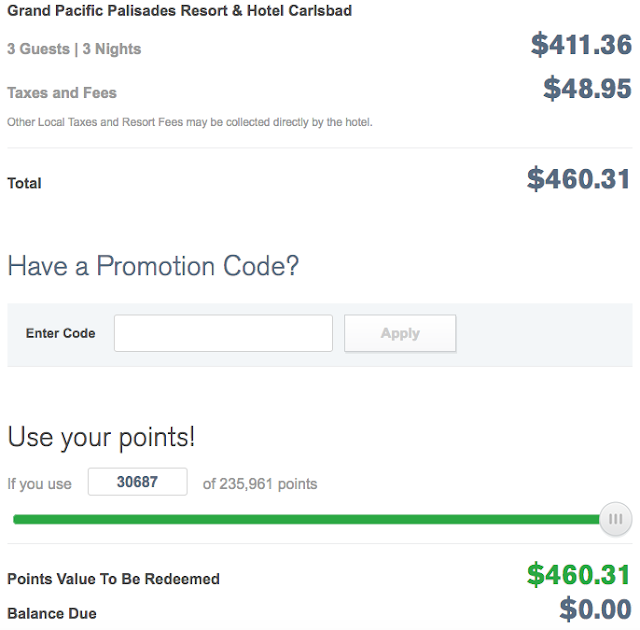Click the local taxes and resort fees note
Screen dimensions: 640x630
189,122
